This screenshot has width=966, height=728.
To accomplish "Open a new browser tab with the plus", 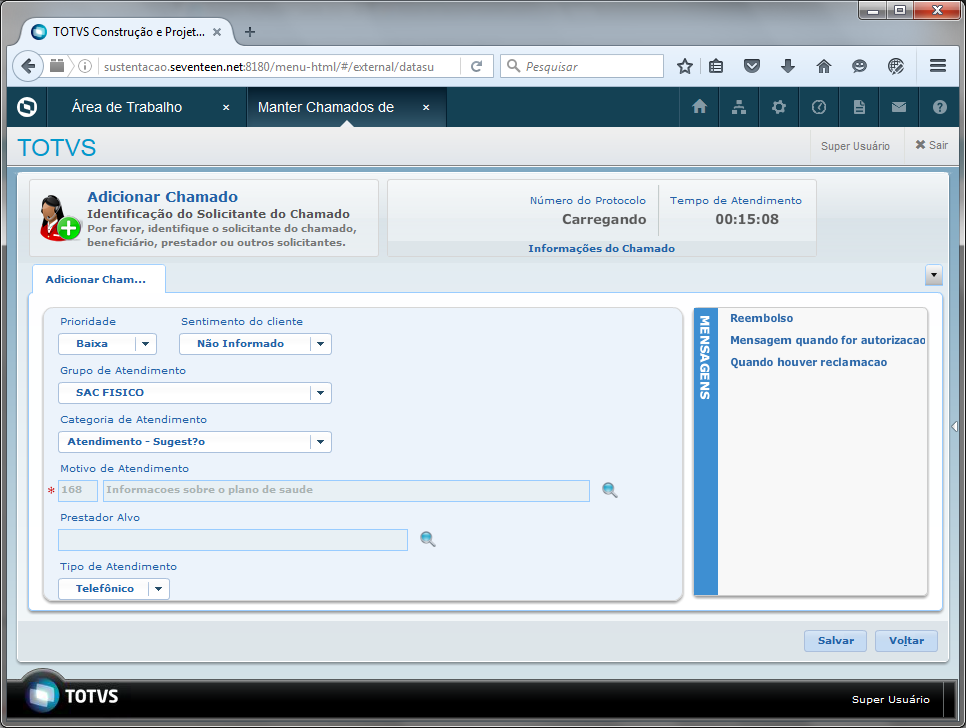I will (250, 32).
